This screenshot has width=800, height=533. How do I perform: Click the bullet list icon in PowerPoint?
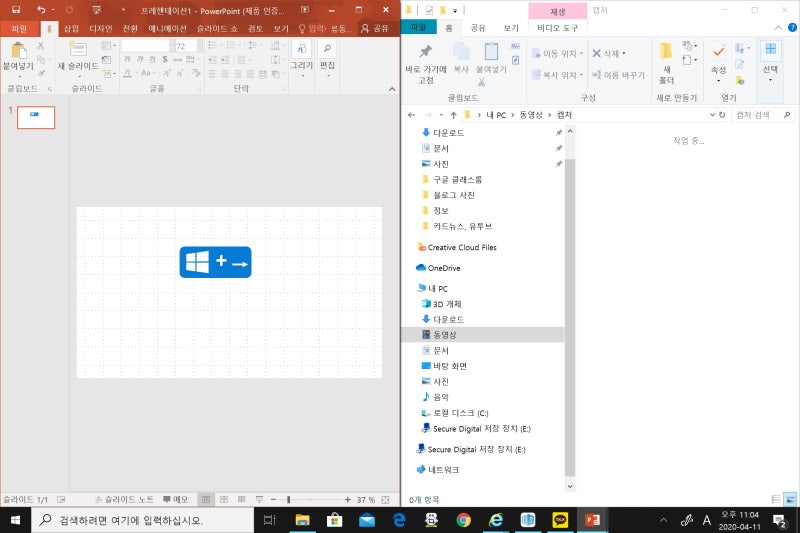tap(213, 45)
